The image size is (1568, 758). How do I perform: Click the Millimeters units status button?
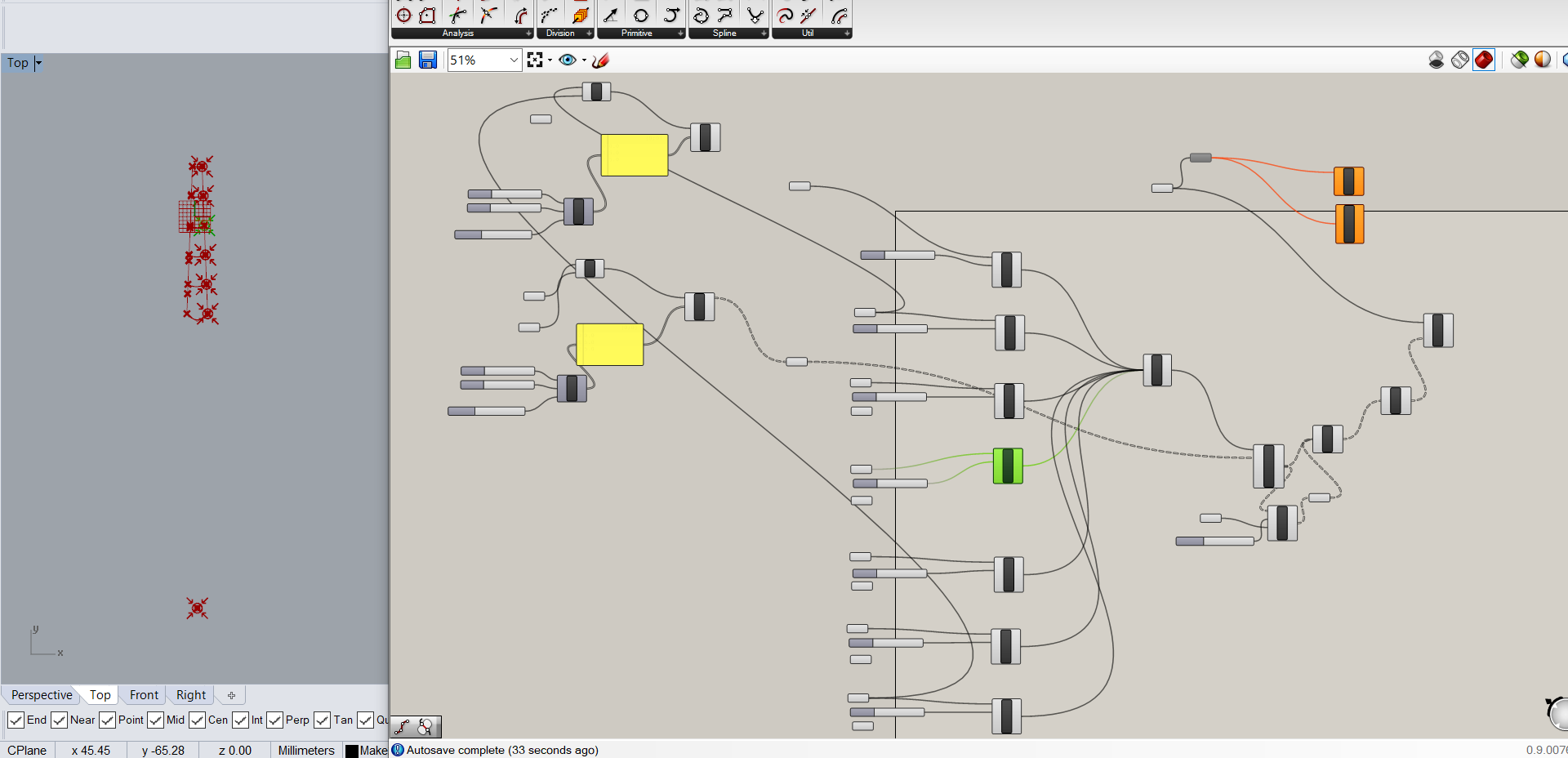coord(306,750)
